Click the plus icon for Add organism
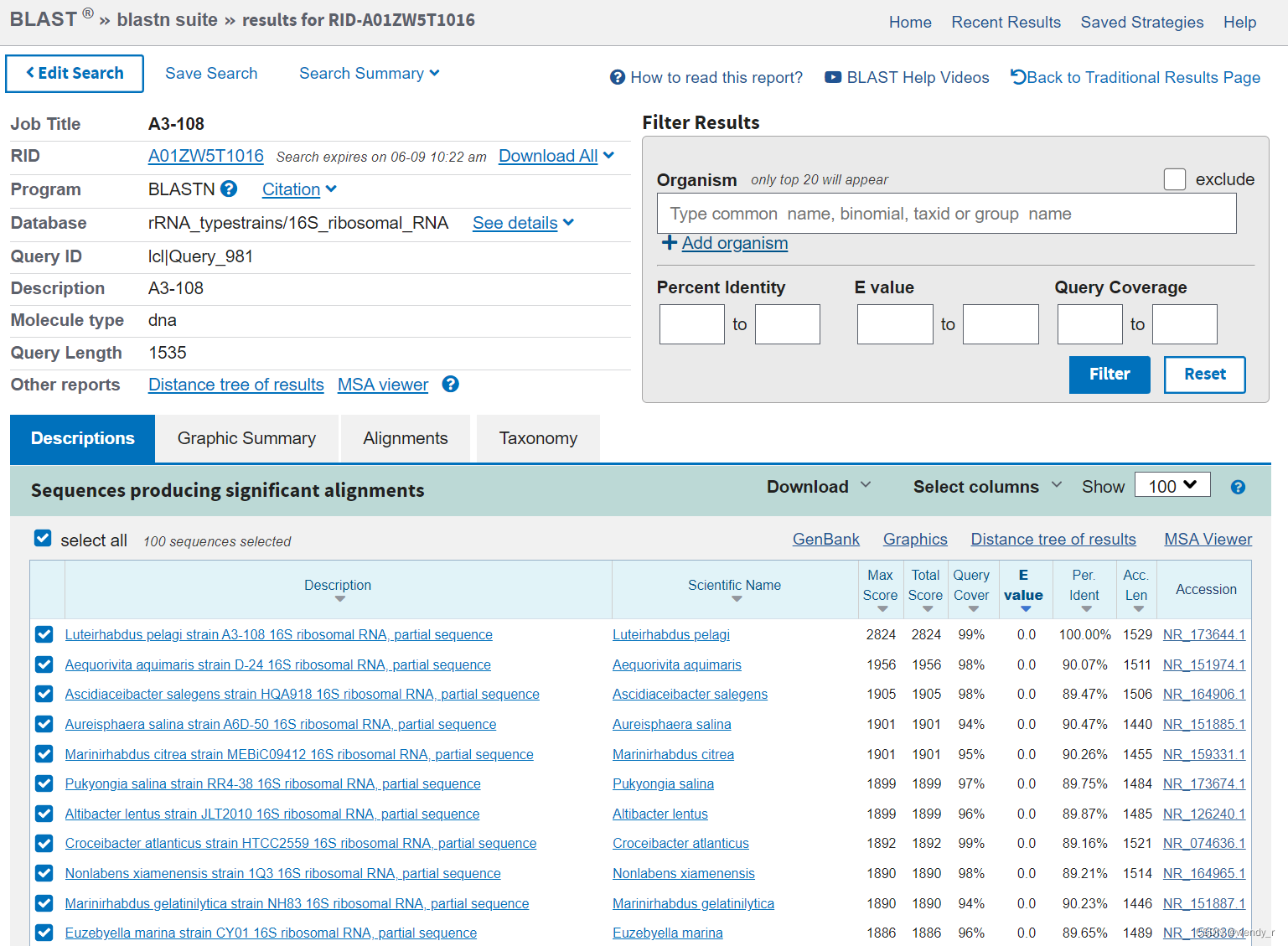The height and width of the screenshot is (946, 1288). pos(670,243)
